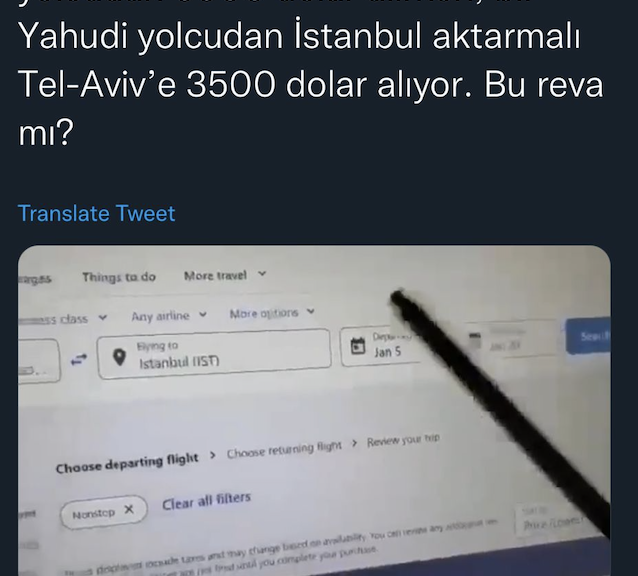Click the Translate Tweet link
The image size is (638, 576).
click(x=96, y=213)
